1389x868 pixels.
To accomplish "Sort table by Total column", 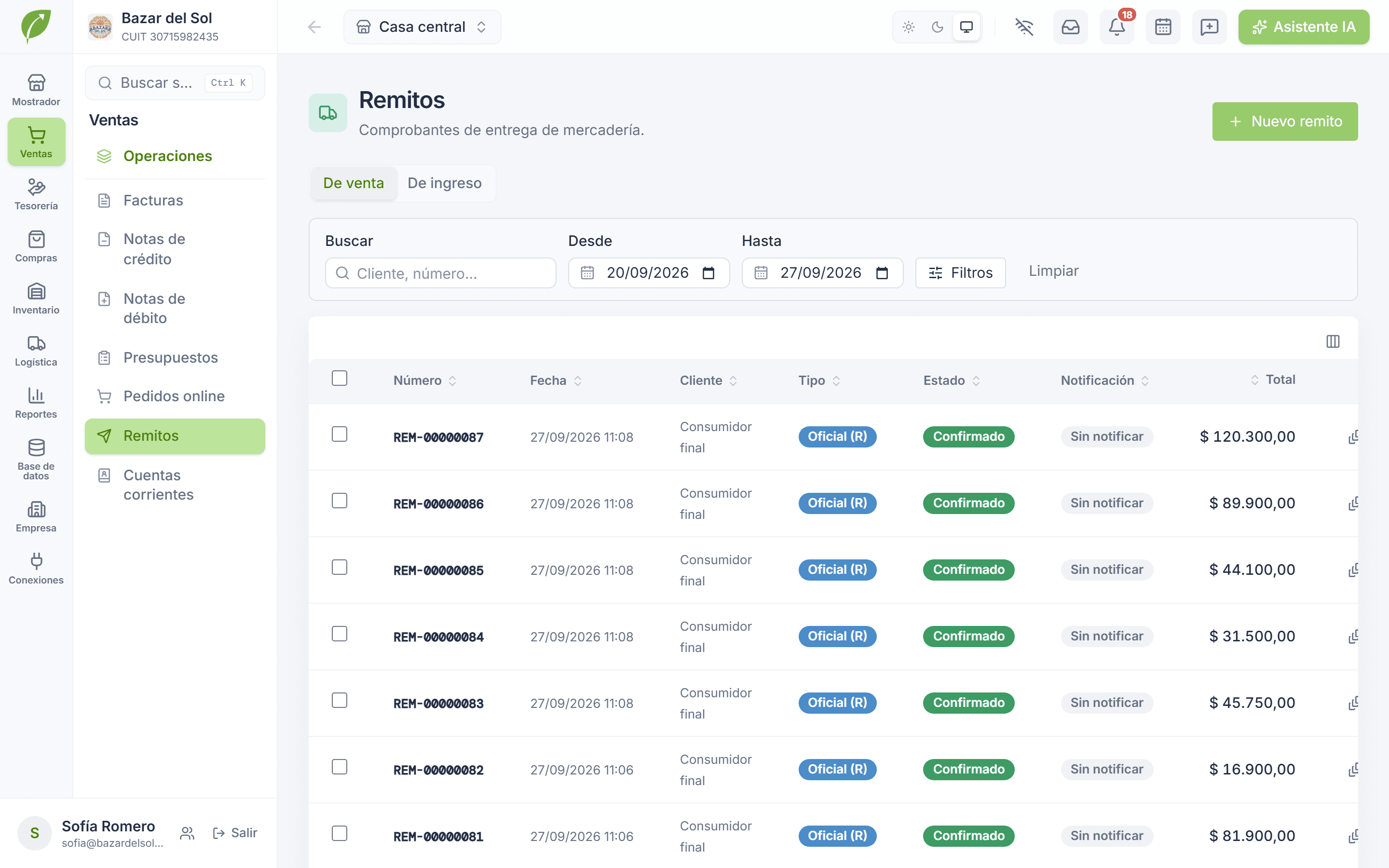I will (x=1272, y=380).
